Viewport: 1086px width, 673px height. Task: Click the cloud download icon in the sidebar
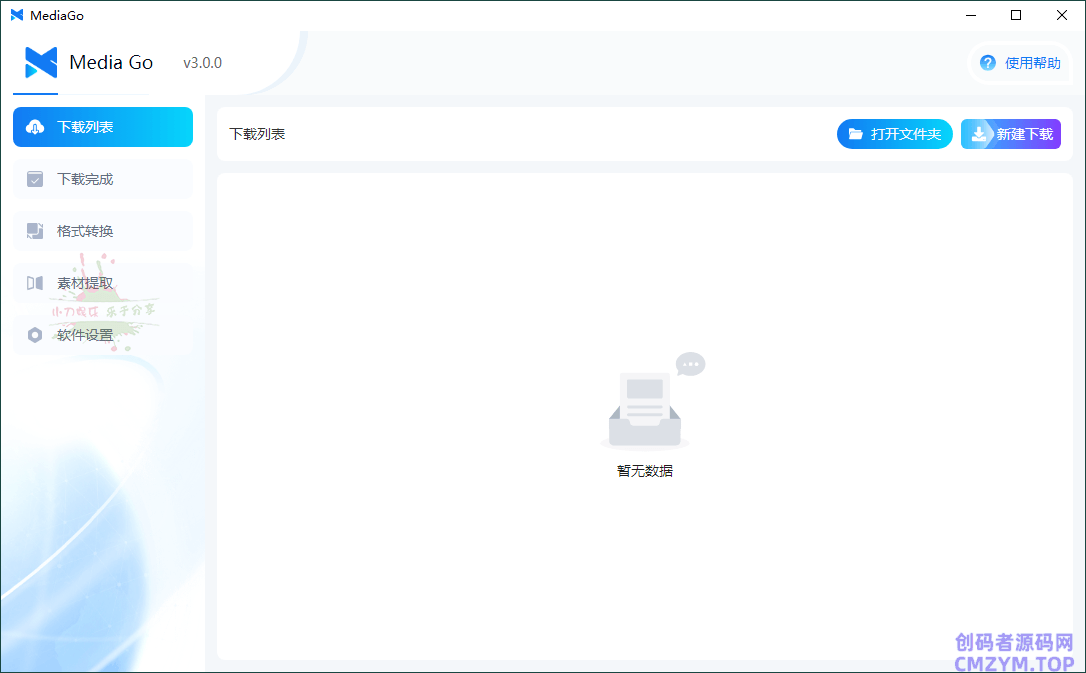35,127
